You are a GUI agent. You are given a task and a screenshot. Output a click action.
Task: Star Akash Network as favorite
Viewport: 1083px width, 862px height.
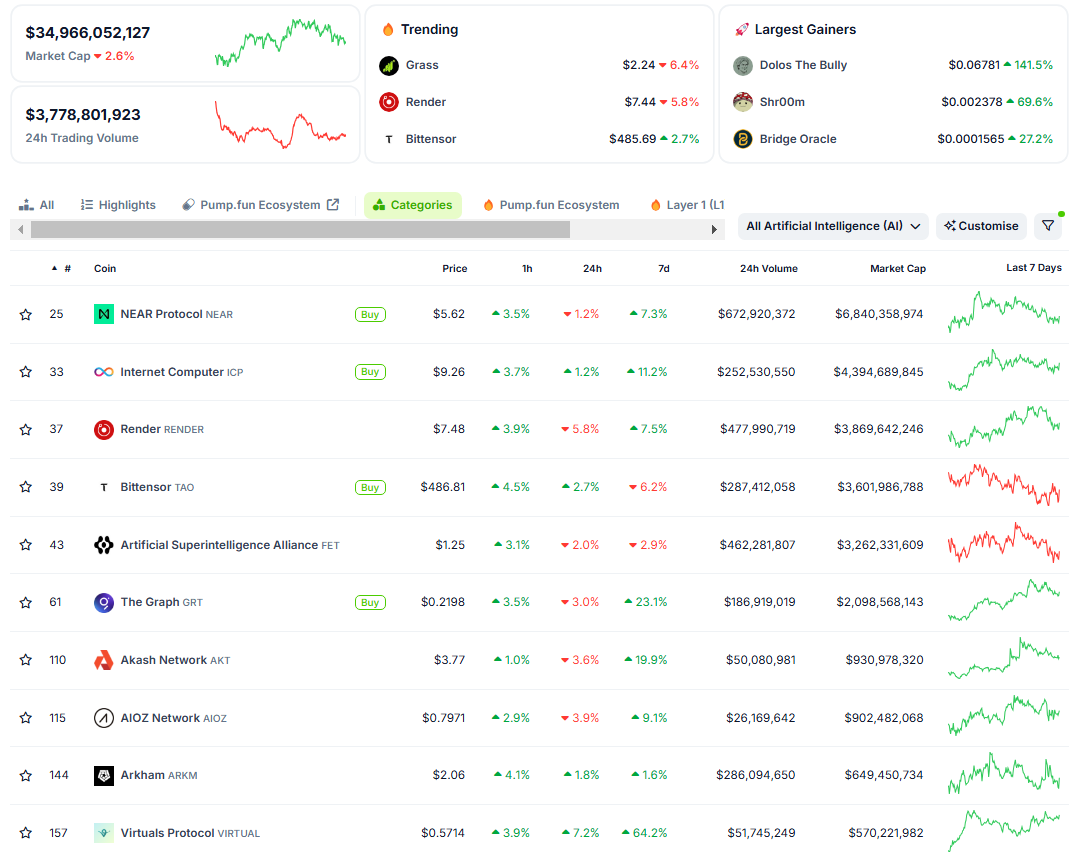coord(26,660)
